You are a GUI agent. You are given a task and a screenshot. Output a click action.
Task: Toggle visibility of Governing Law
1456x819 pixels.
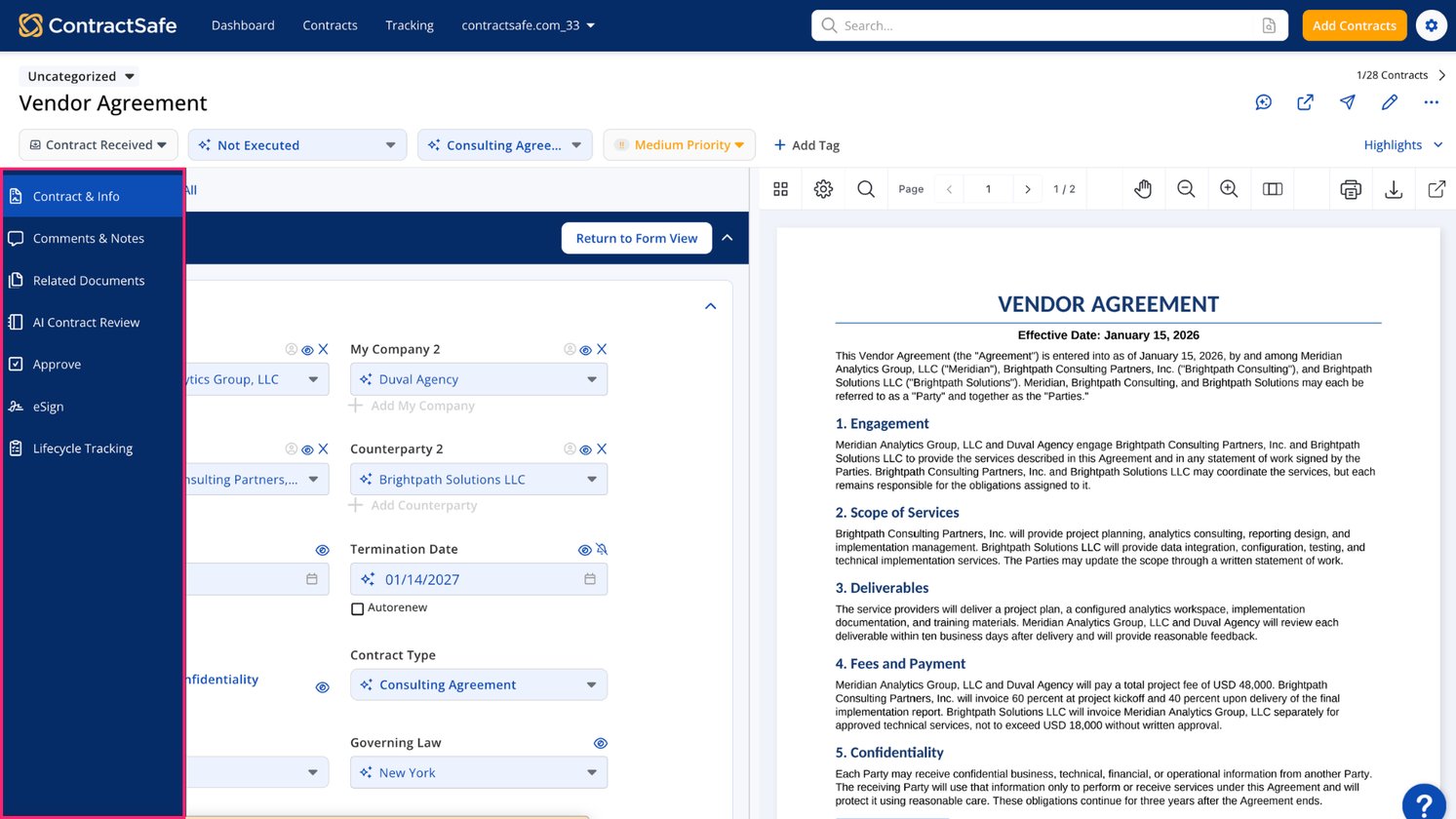pyautogui.click(x=601, y=744)
